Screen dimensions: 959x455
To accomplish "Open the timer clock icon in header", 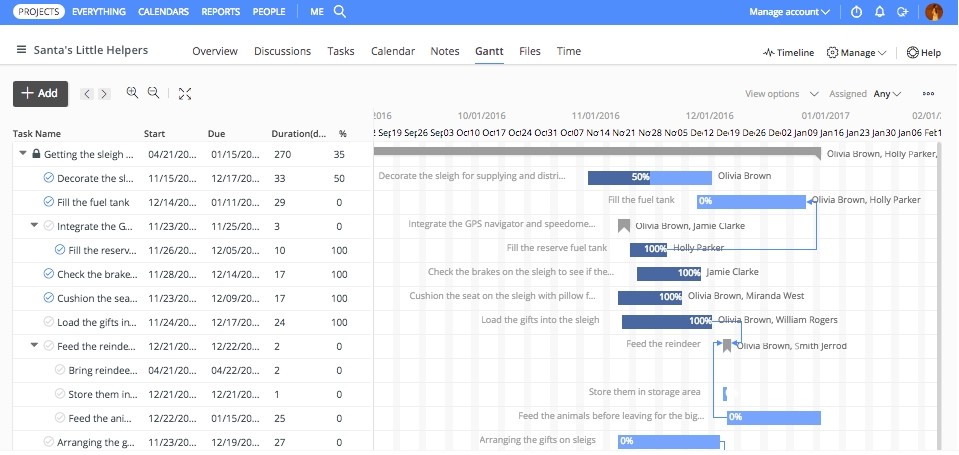I will [856, 12].
